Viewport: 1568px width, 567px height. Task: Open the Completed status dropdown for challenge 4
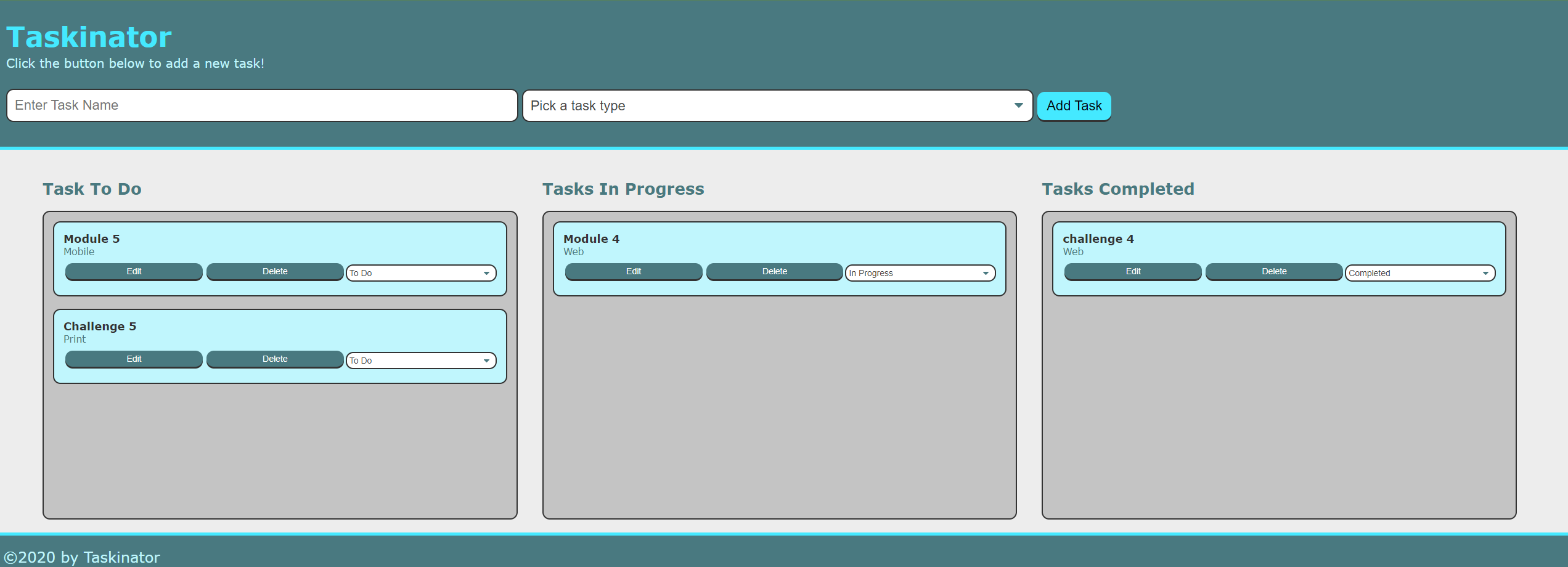point(1420,273)
